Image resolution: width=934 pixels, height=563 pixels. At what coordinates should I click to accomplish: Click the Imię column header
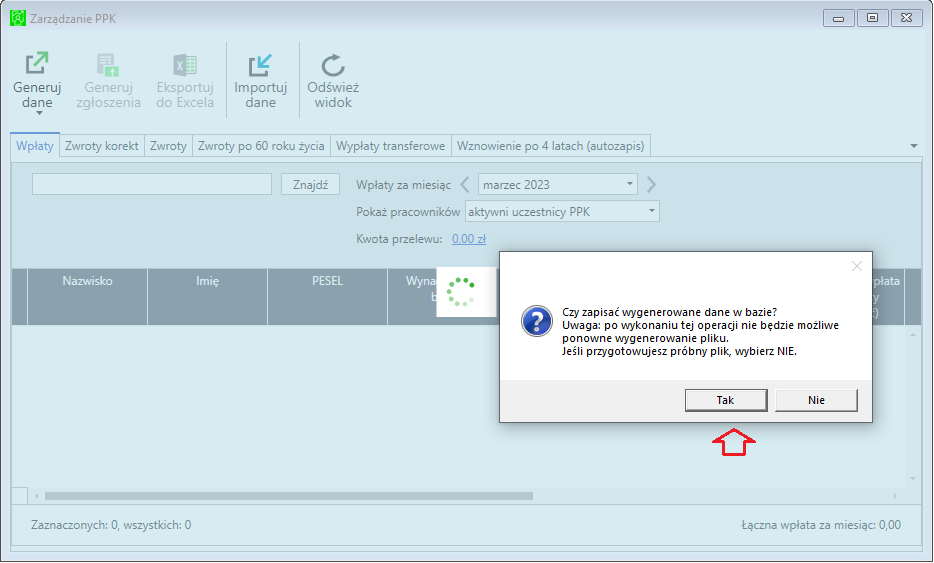(x=207, y=297)
